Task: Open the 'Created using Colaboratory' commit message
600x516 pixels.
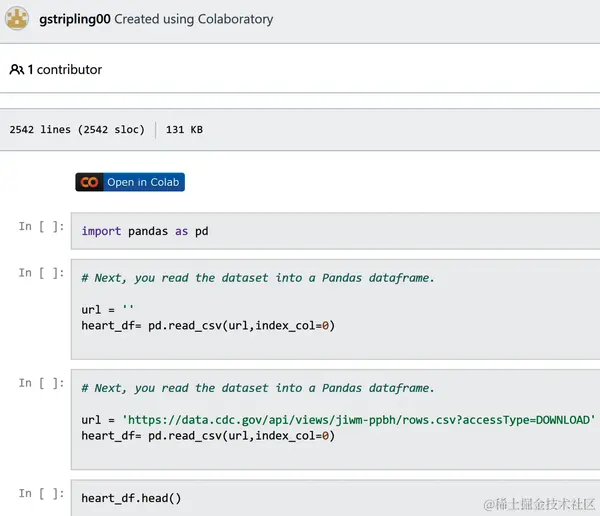Action: pos(194,19)
